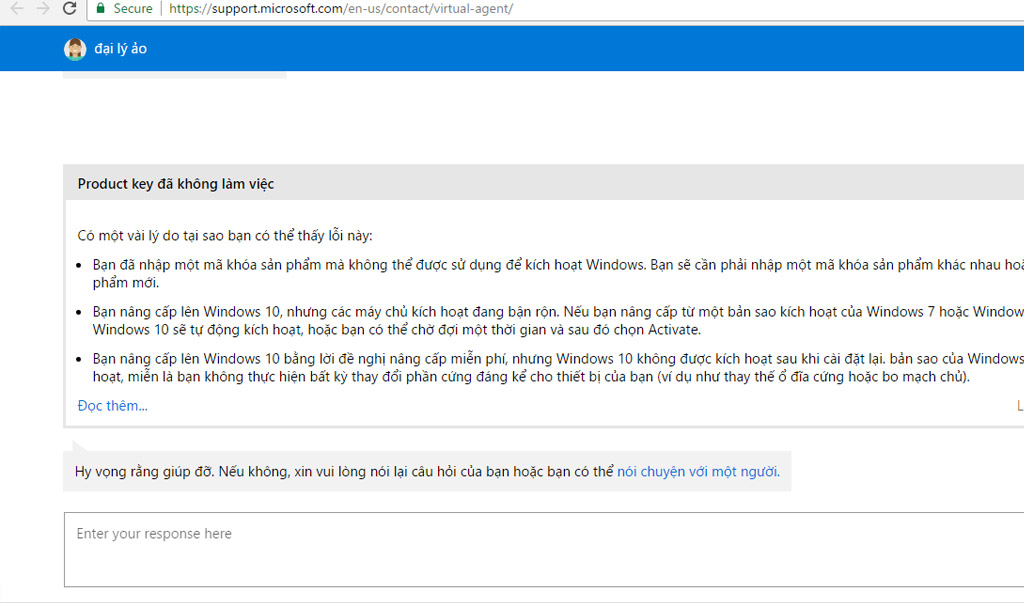This screenshot has height=603, width=1024.
Task: Open the "Đọc thêm..." link
Action: [x=112, y=406]
